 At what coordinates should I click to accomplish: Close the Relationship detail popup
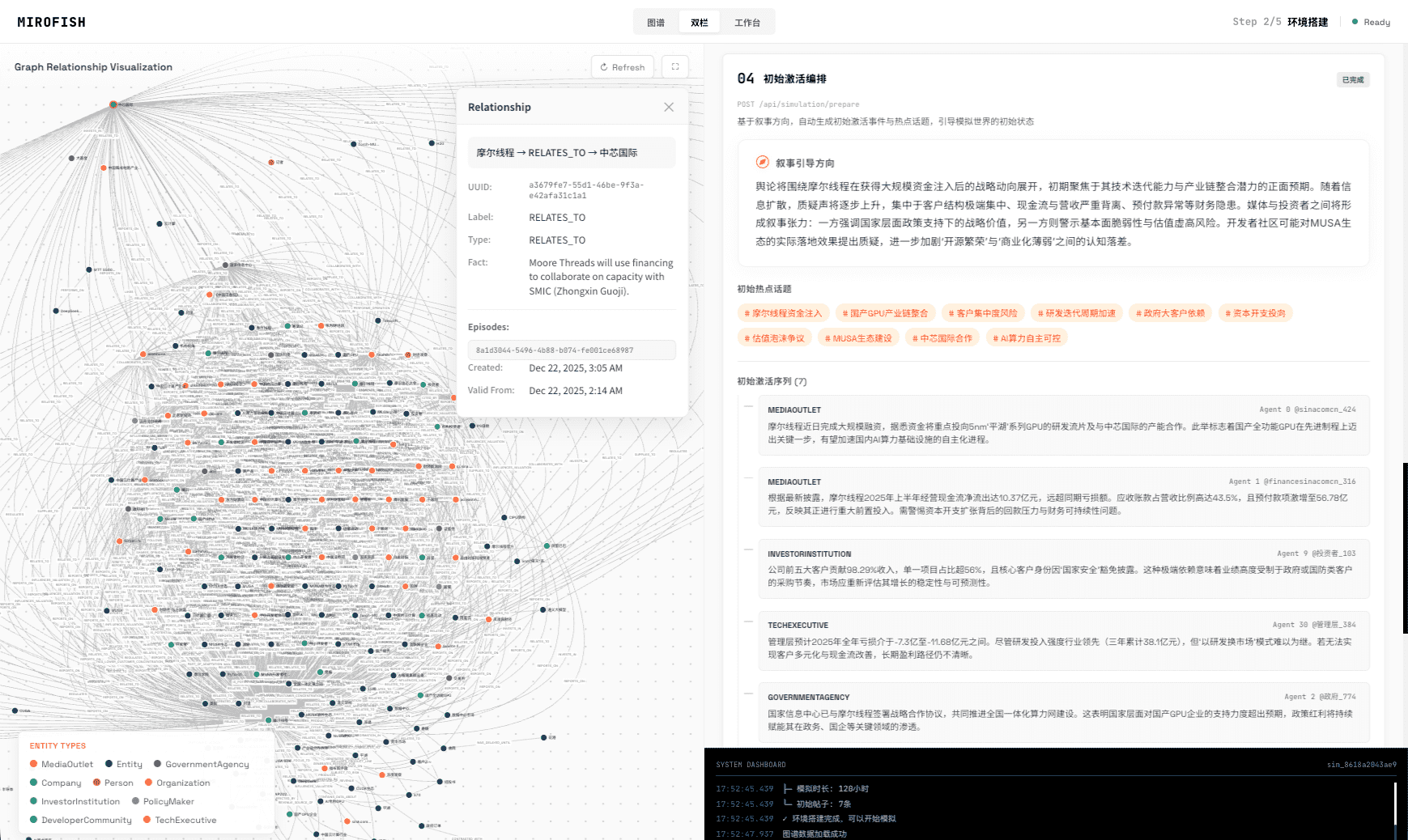[x=669, y=106]
